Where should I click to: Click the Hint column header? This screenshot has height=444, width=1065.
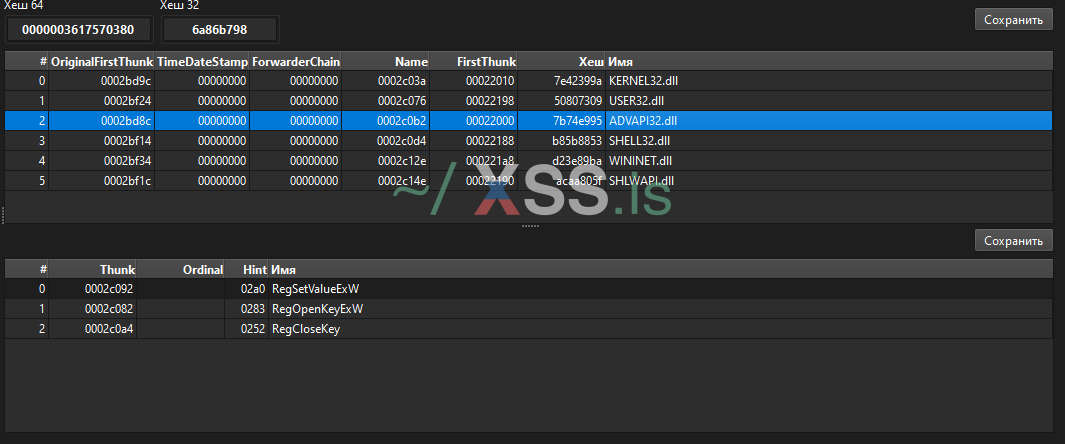tap(247, 270)
